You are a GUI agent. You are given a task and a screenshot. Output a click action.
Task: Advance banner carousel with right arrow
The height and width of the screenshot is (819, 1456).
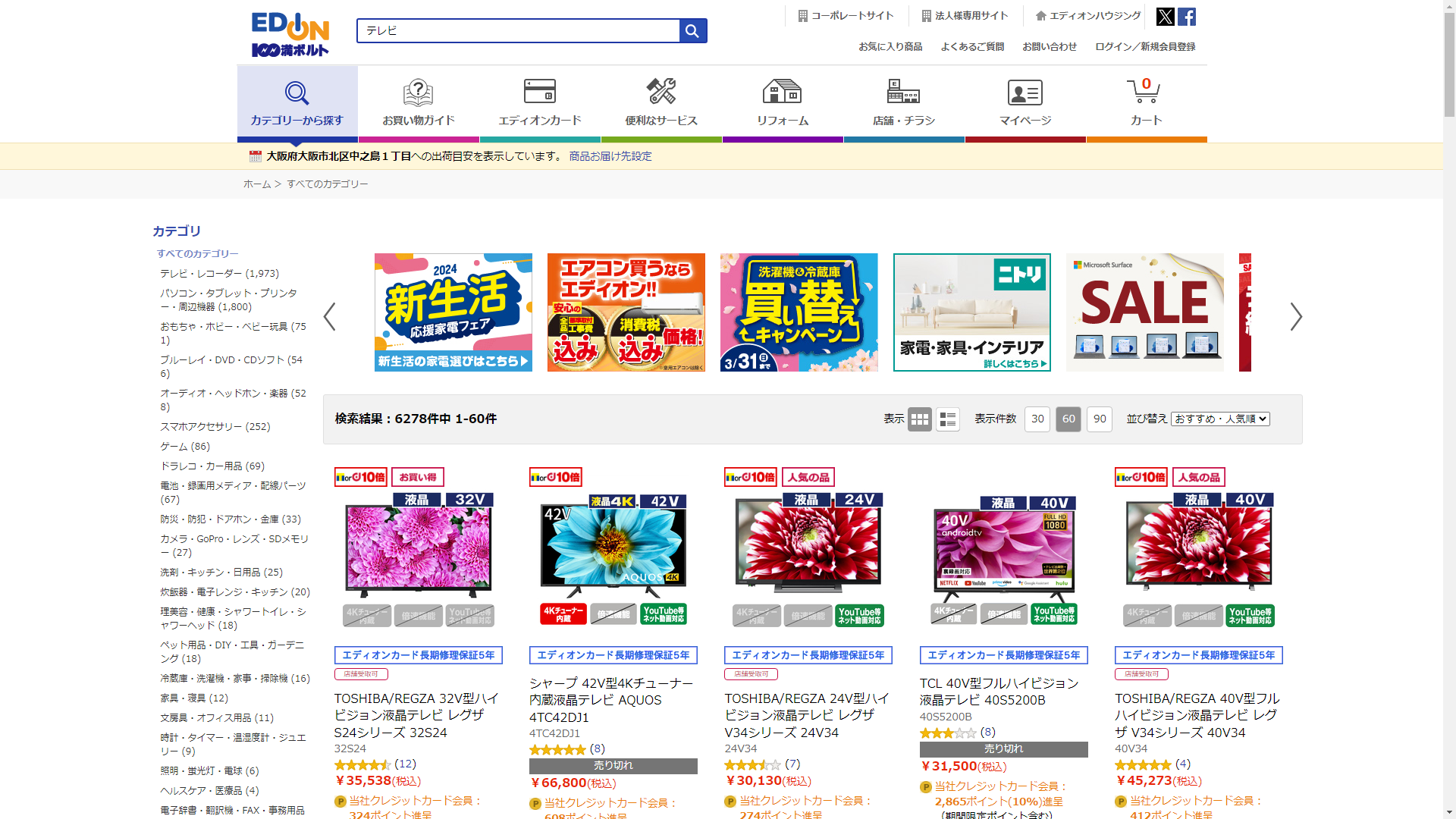(x=1296, y=316)
